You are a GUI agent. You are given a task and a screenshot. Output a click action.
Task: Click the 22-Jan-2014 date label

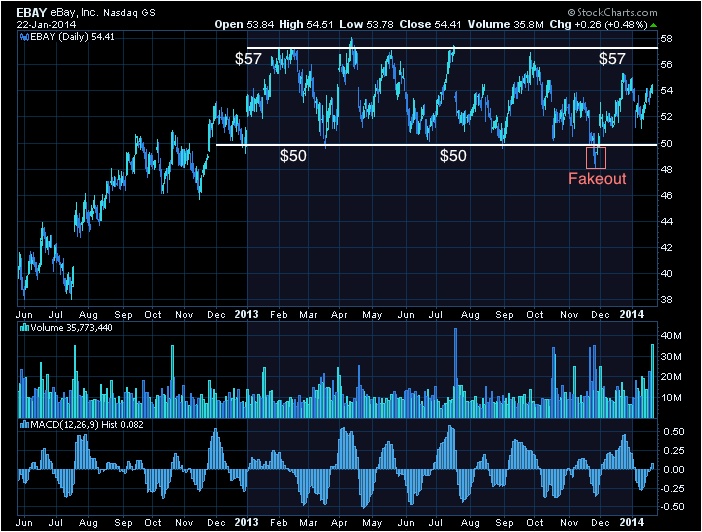47,25
